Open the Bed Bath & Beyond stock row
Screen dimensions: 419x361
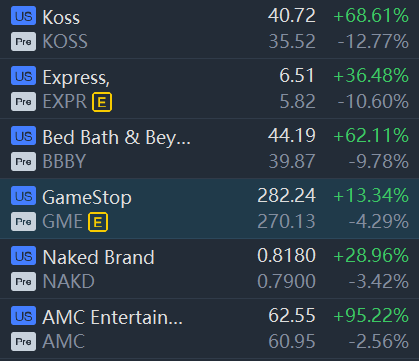tap(209, 148)
